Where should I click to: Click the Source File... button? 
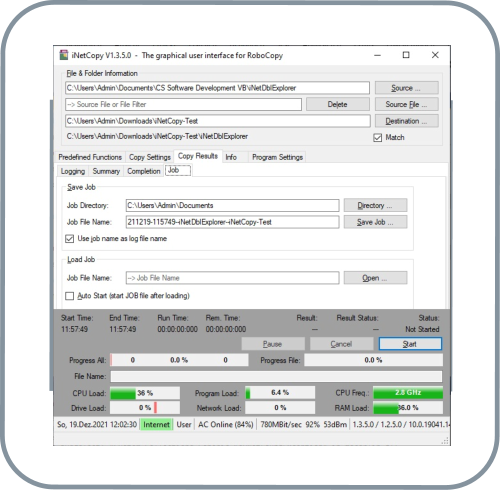(x=406, y=104)
